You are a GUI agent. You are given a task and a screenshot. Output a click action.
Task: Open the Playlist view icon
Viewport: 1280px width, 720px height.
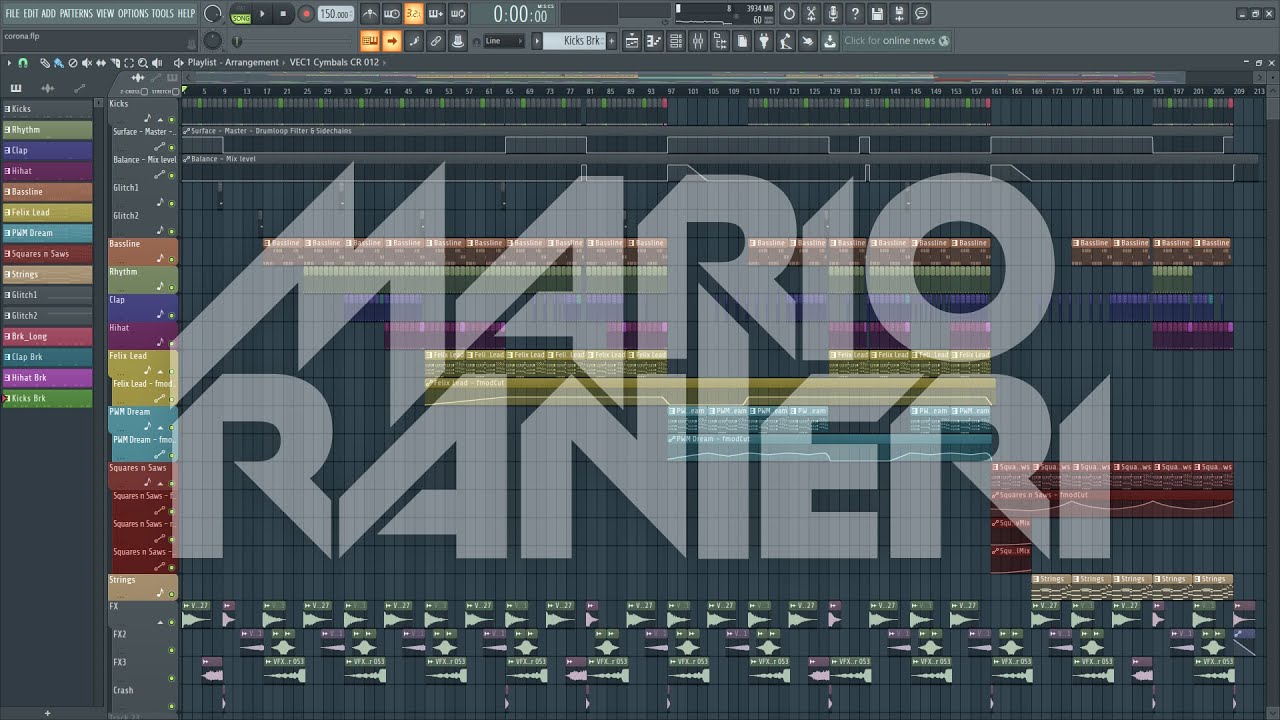click(x=632, y=41)
